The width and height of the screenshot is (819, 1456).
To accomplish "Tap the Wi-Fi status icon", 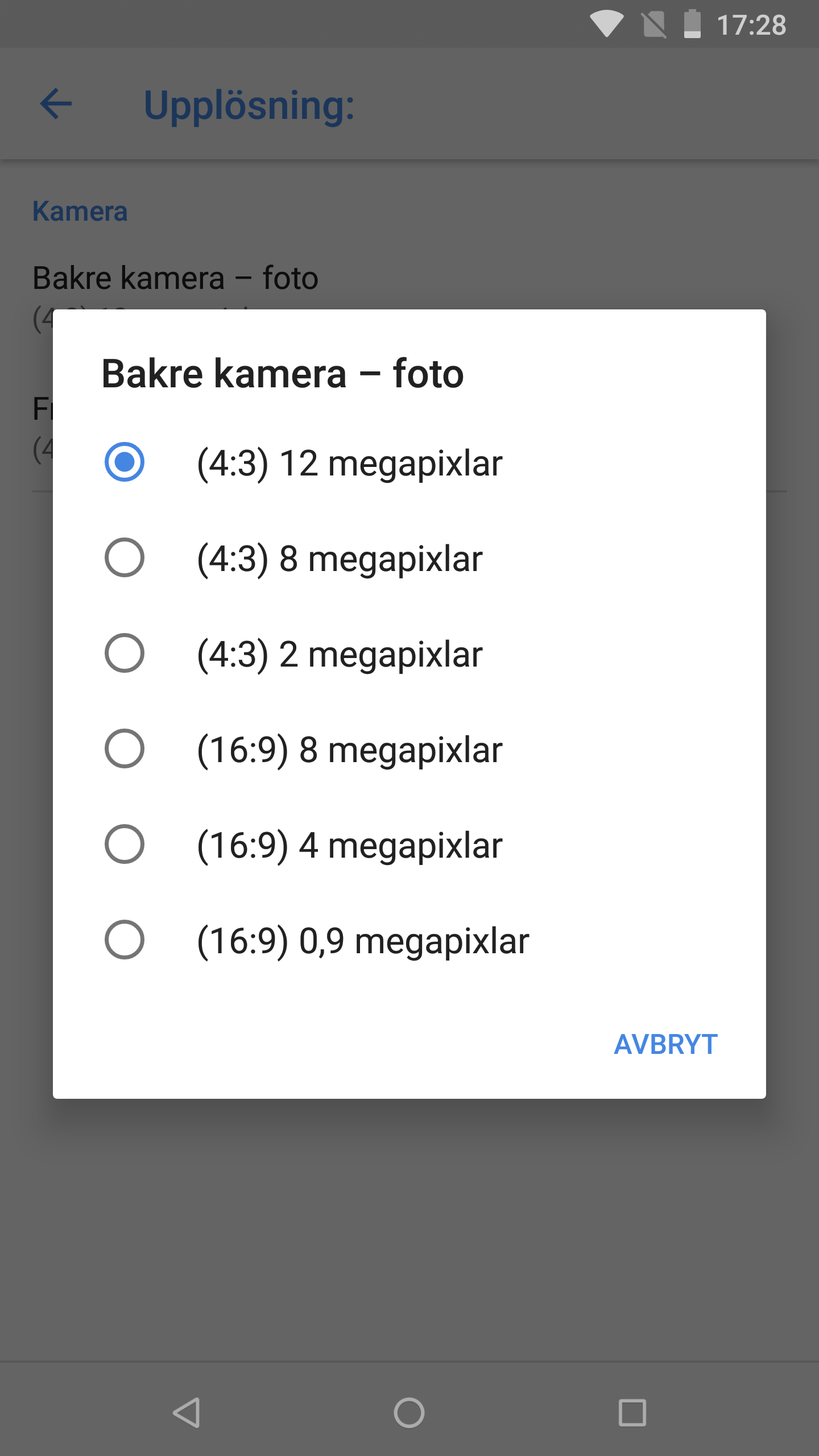I will [607, 24].
